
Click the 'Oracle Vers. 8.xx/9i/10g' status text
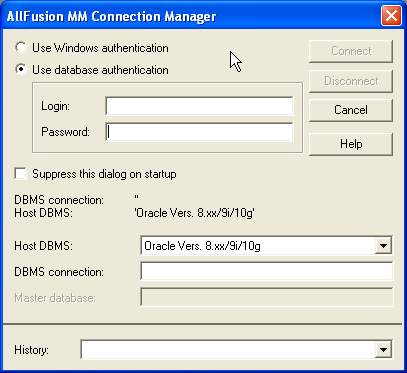point(195,213)
